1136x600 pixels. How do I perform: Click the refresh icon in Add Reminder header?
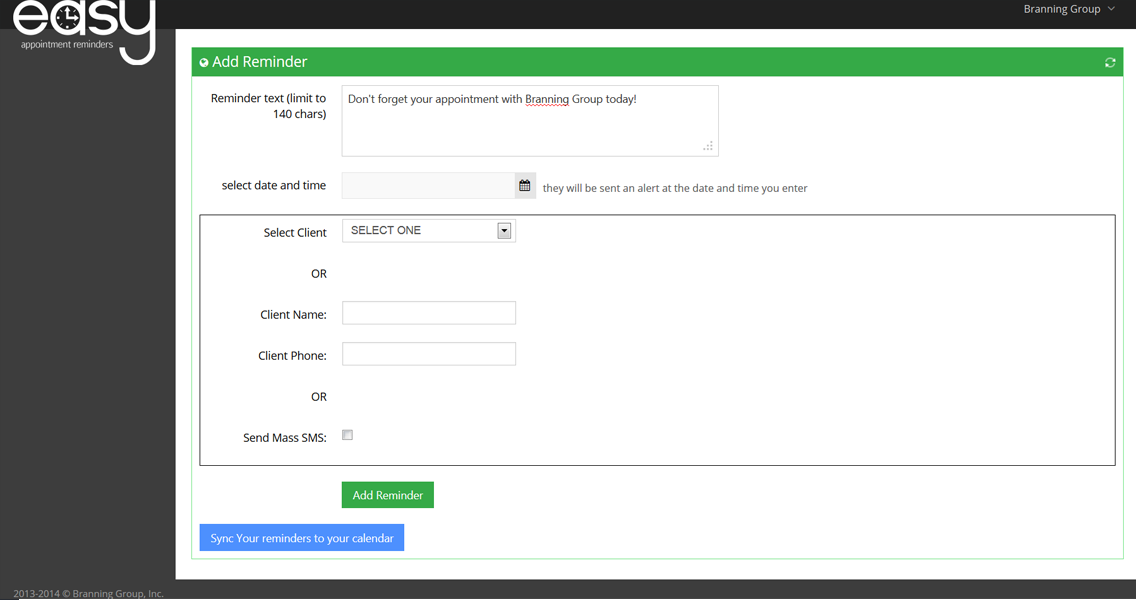(1110, 63)
